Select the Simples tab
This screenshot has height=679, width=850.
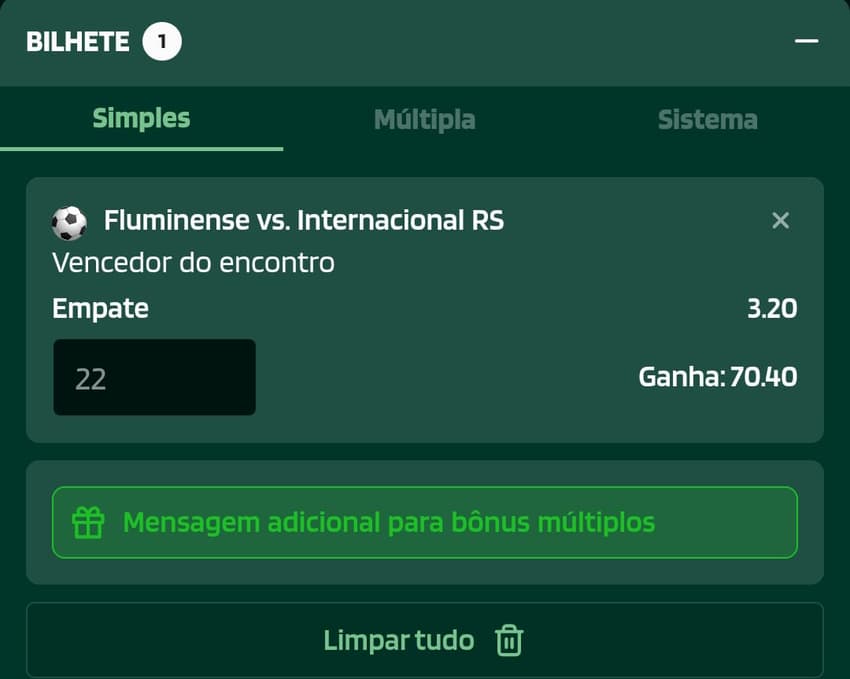pyautogui.click(x=141, y=118)
